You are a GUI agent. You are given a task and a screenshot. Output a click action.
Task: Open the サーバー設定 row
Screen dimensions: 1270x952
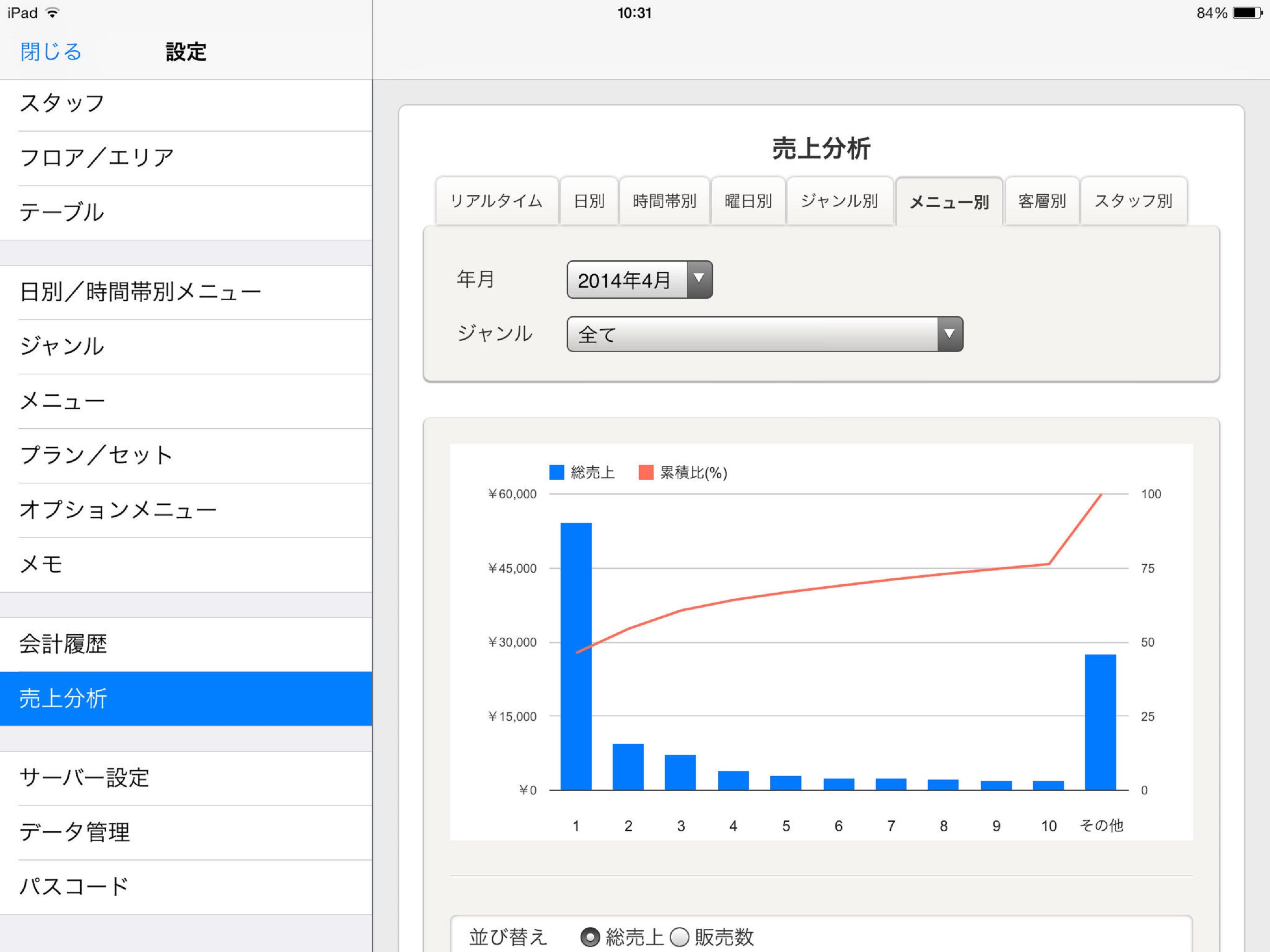pos(186,779)
